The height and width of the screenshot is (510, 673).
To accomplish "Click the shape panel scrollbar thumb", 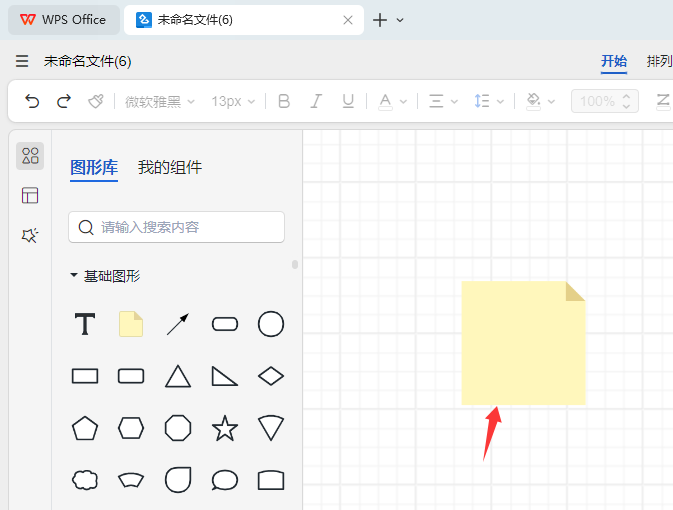I will (295, 264).
